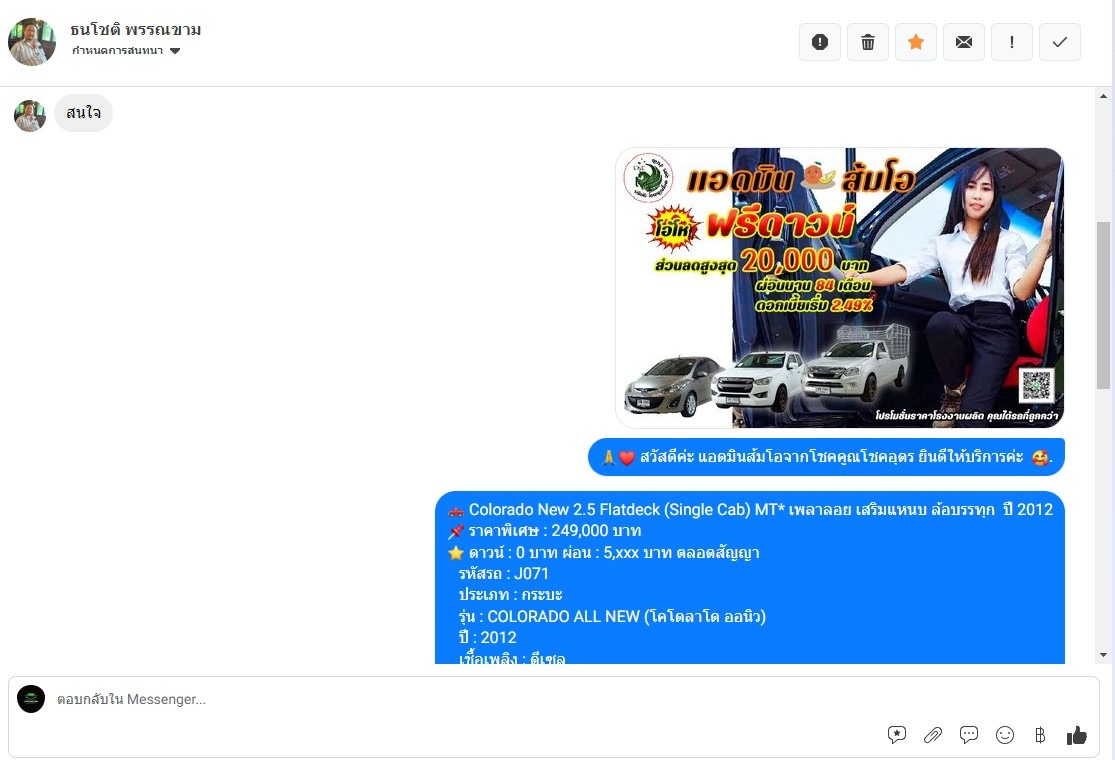This screenshot has height=760, width=1115.
Task: Click the page avatar beside the reply box
Action: click(x=31, y=699)
